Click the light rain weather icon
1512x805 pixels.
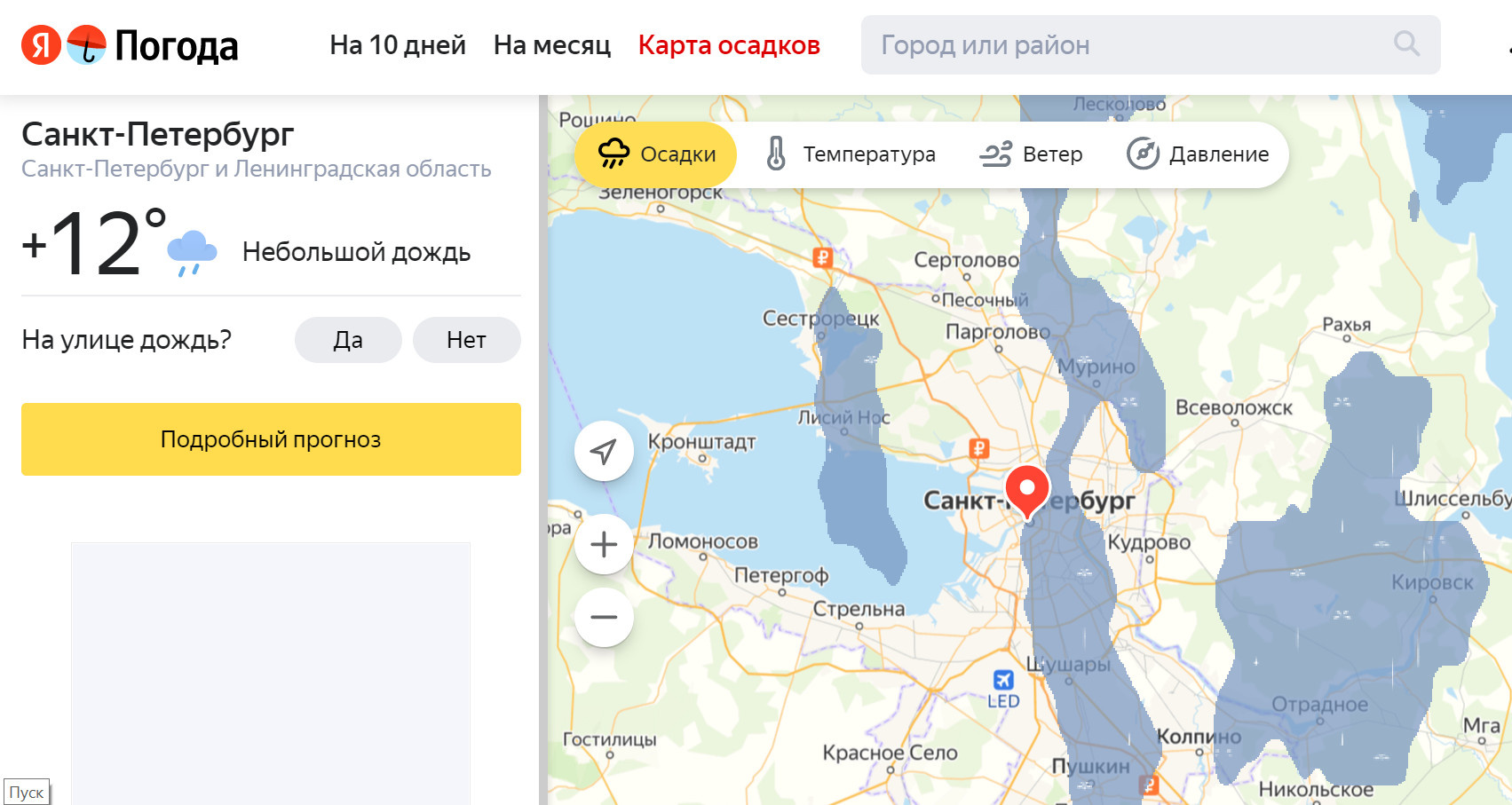[x=192, y=252]
